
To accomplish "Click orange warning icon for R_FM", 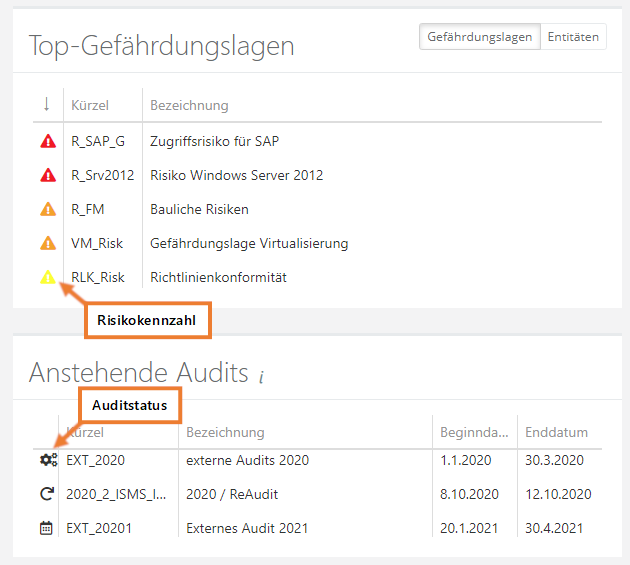I will 47,210.
